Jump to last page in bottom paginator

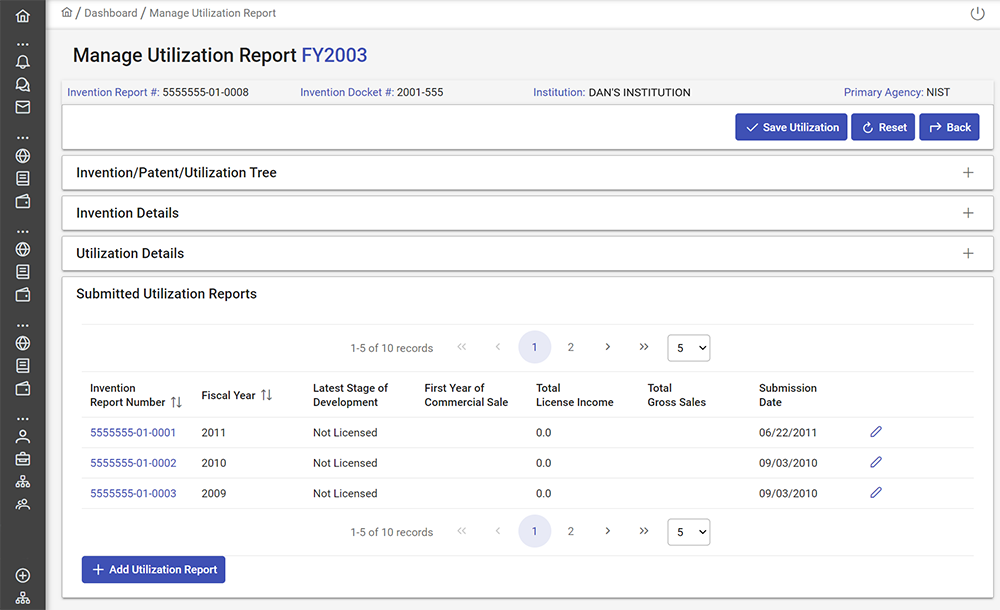(x=644, y=531)
